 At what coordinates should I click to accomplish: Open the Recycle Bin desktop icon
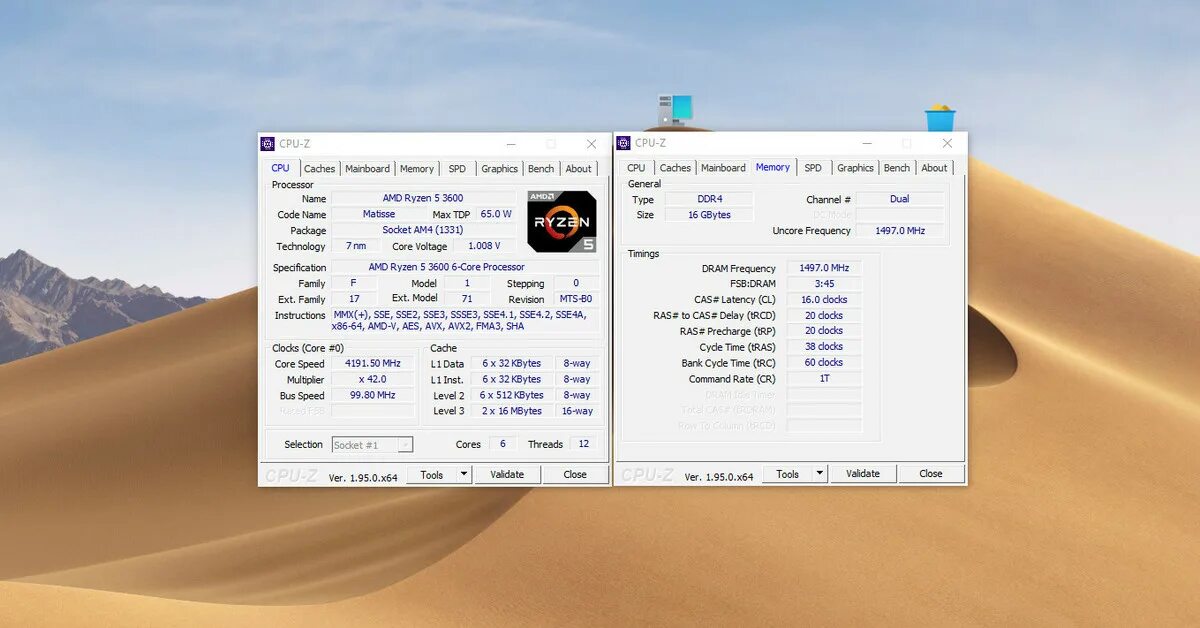(940, 118)
